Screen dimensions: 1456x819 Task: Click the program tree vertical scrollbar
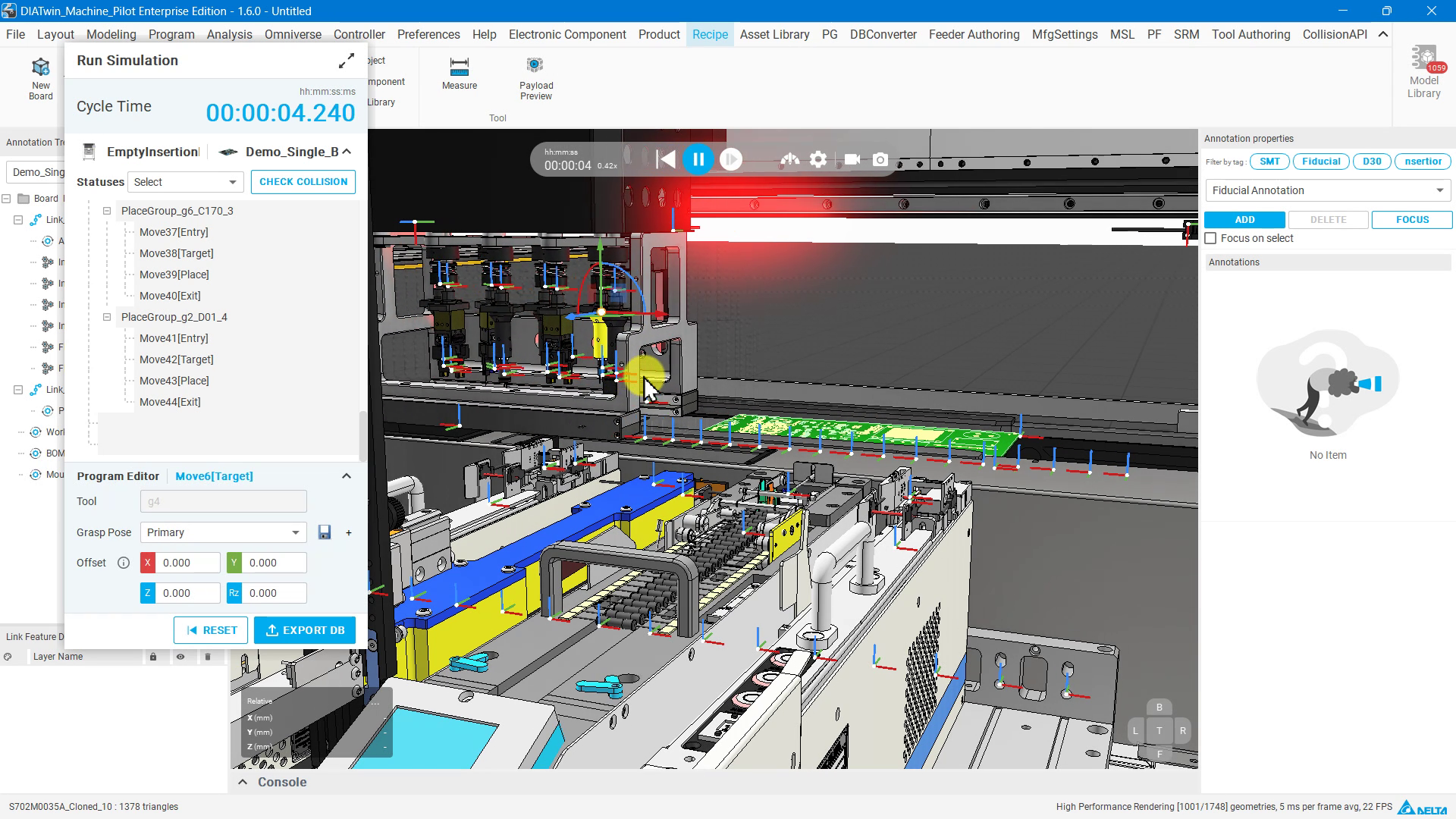[362, 436]
